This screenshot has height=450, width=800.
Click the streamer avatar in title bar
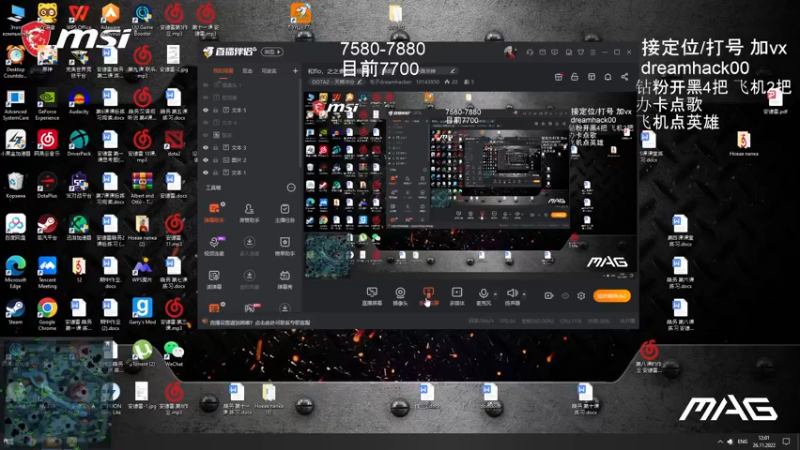(x=509, y=52)
